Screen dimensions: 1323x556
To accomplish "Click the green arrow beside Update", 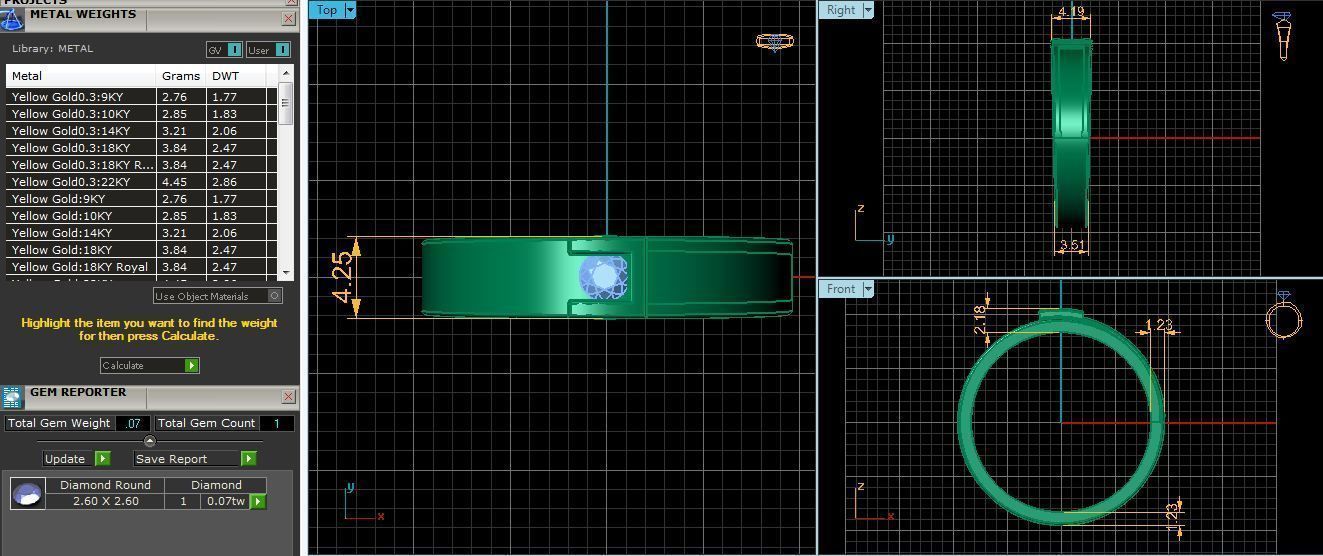I will [x=102, y=459].
